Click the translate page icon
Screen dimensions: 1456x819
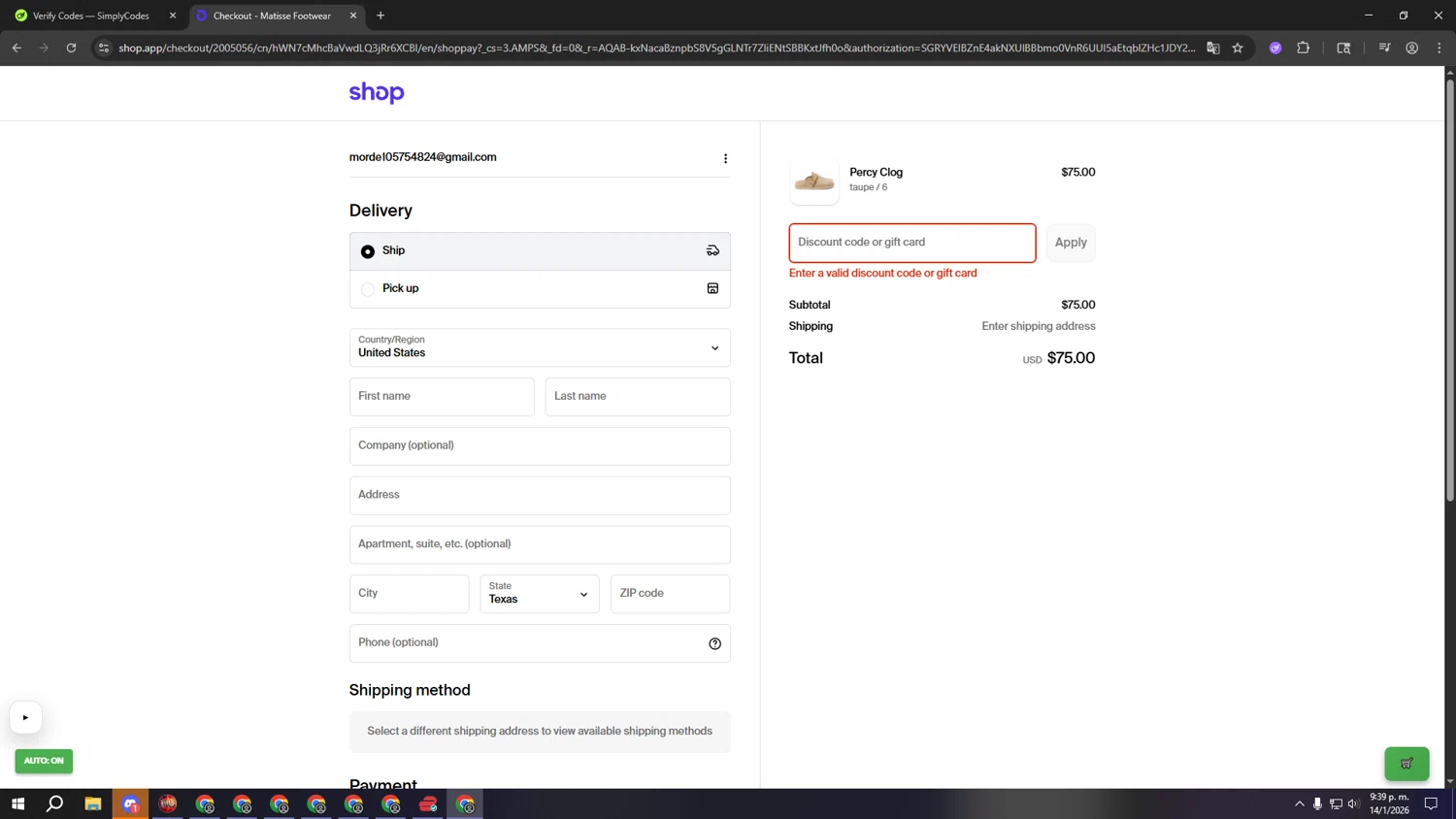tap(1212, 48)
